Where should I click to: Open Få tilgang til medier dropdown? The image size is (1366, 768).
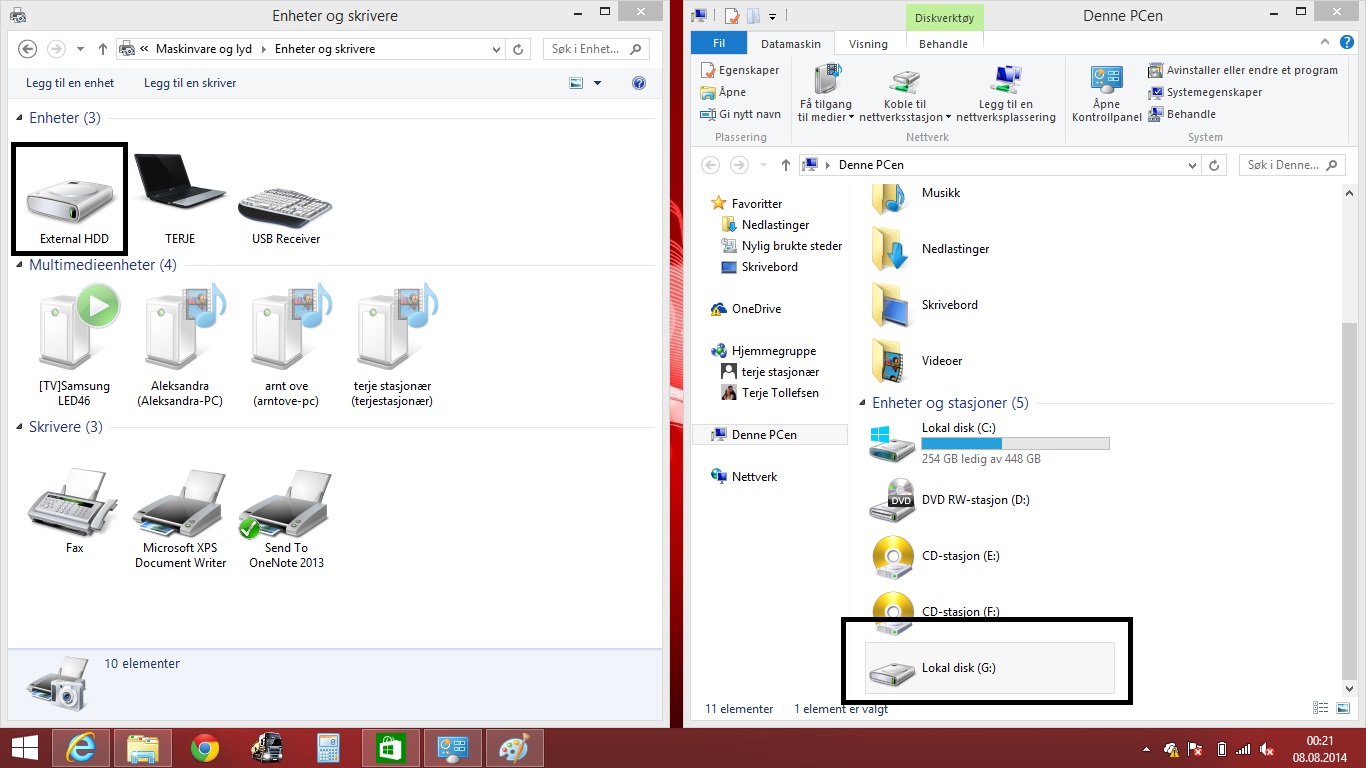(x=826, y=94)
